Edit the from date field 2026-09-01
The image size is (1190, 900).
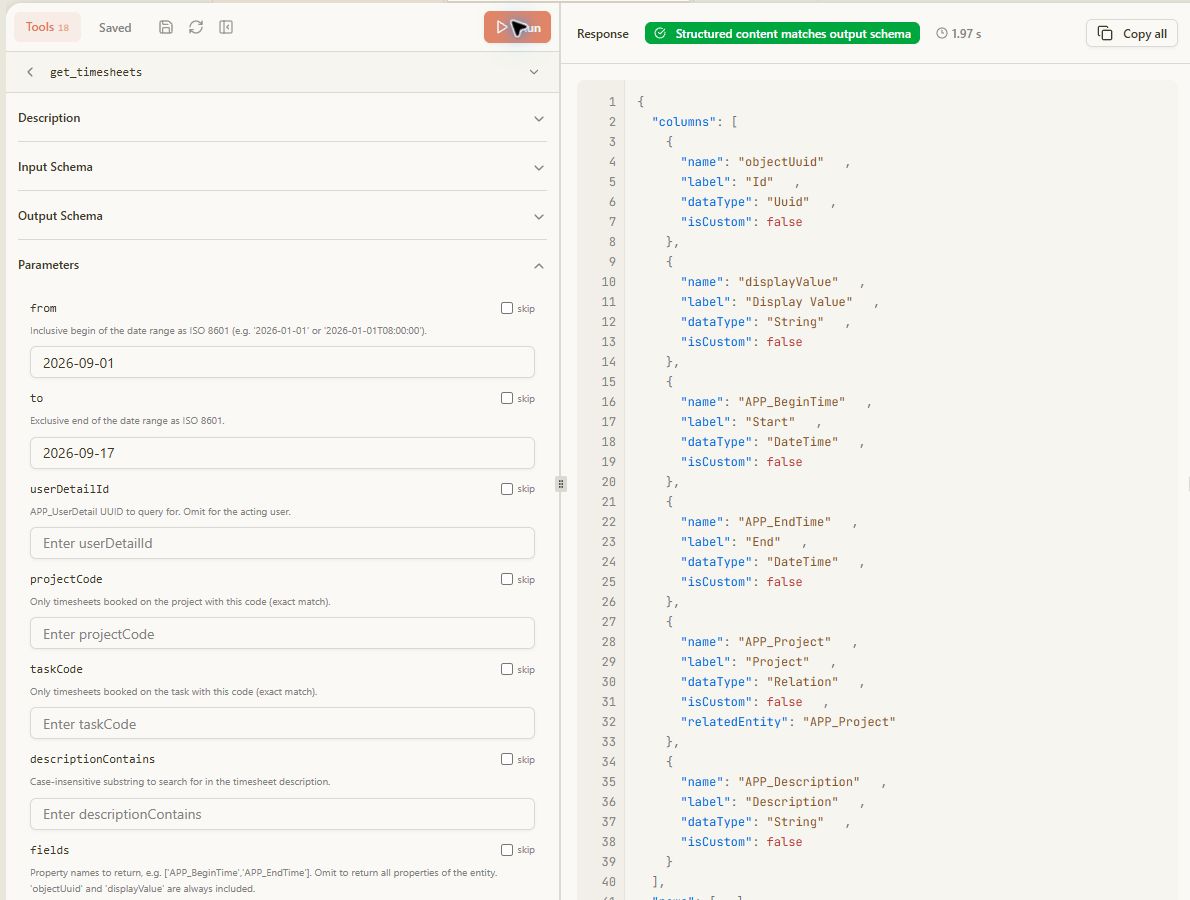point(282,363)
